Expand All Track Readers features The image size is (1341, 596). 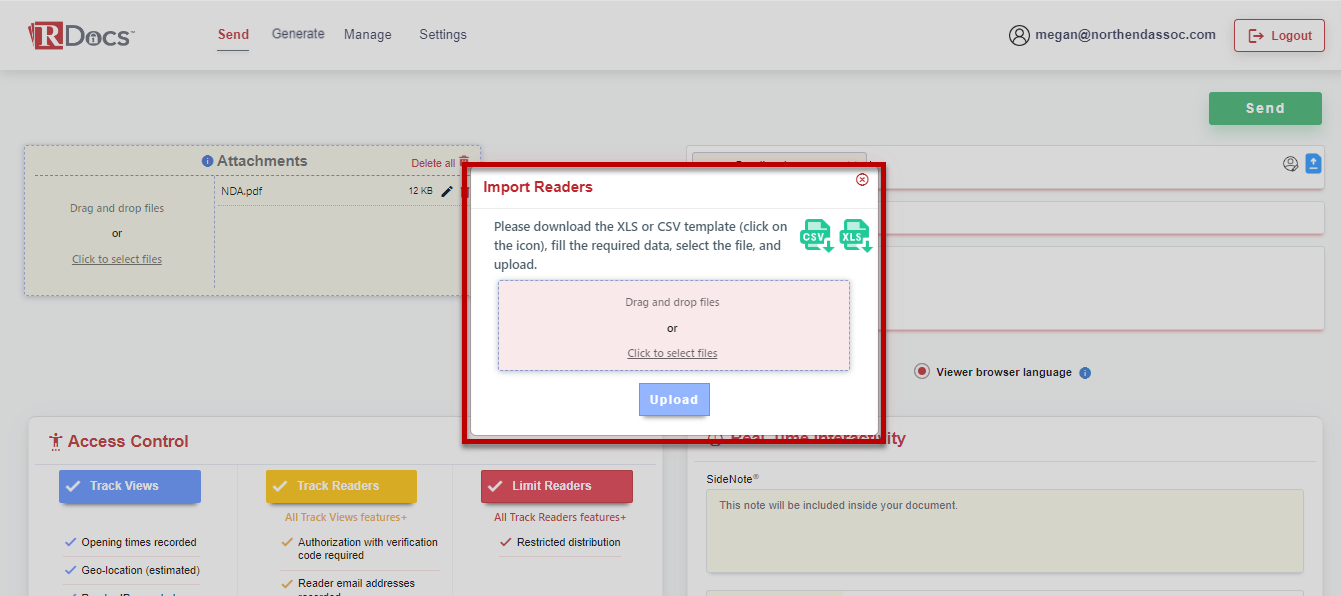pos(559,517)
